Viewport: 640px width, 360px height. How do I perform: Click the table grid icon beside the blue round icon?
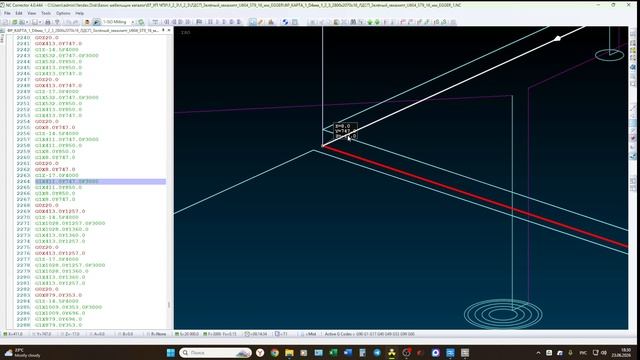(295, 22)
